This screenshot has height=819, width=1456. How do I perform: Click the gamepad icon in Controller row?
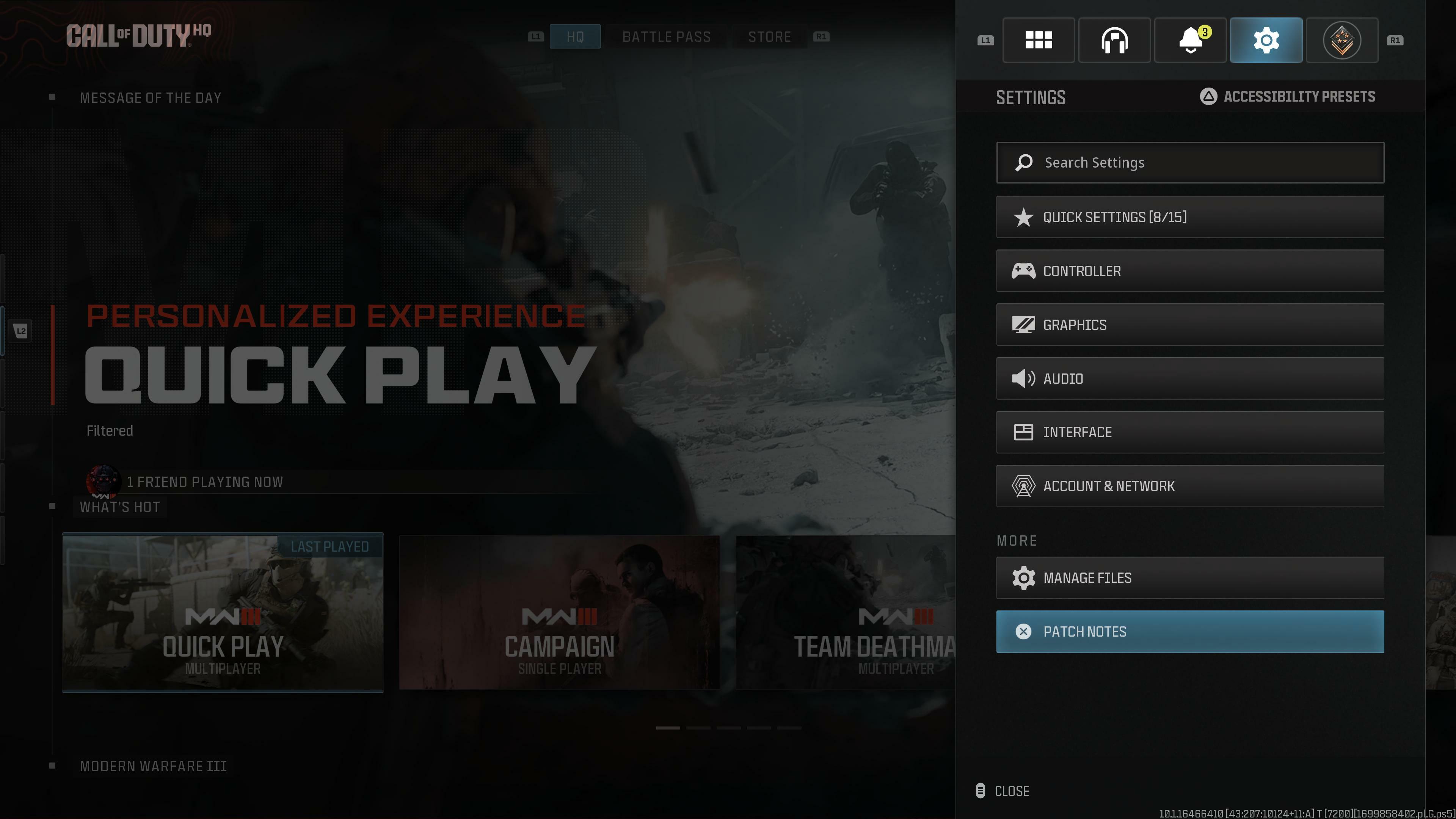[x=1023, y=271]
